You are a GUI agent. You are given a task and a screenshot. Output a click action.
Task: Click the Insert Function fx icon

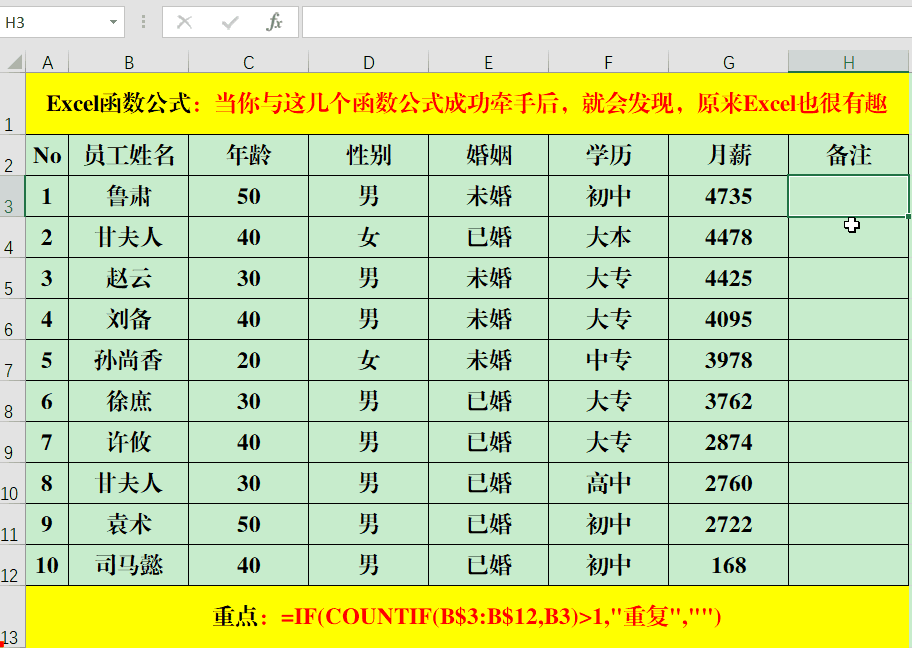click(x=274, y=22)
